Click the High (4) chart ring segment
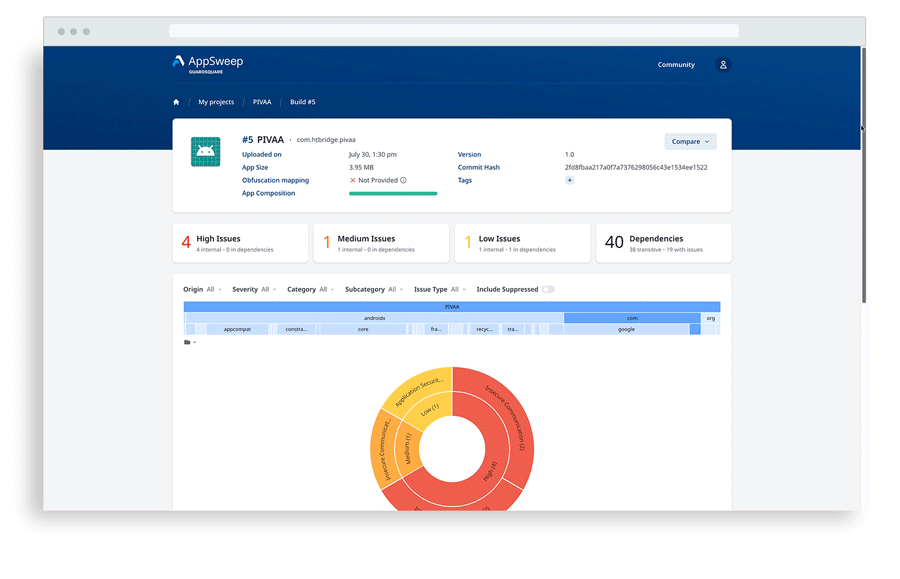900x579 pixels. (x=488, y=472)
